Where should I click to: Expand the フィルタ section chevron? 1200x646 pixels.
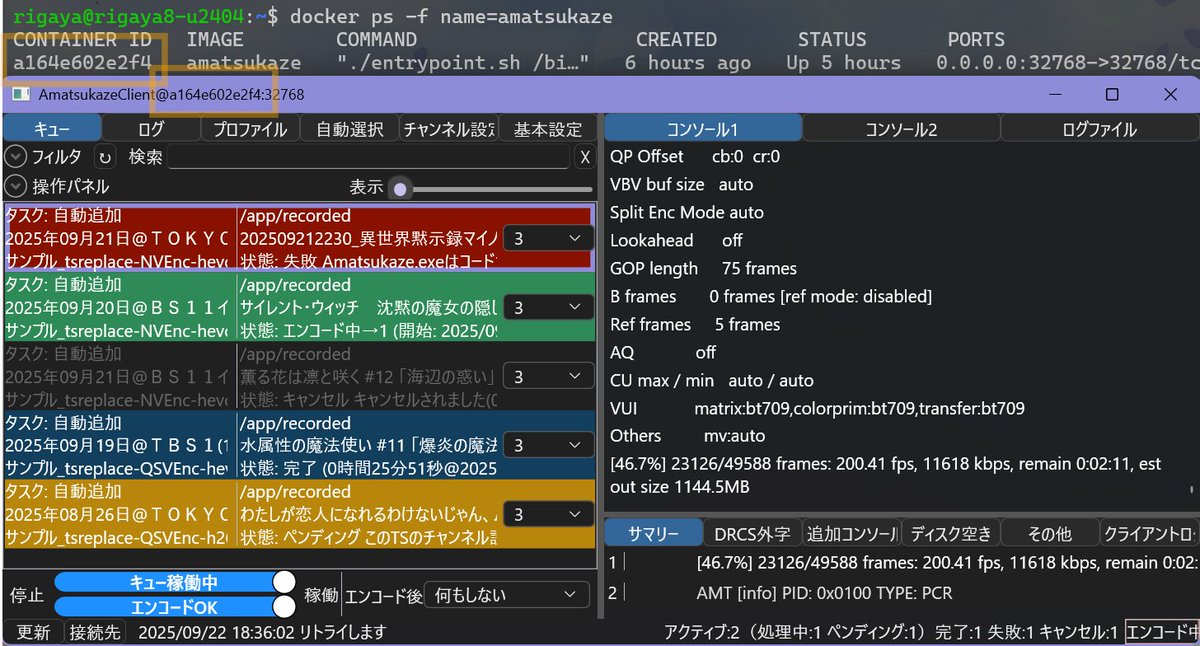click(15, 157)
